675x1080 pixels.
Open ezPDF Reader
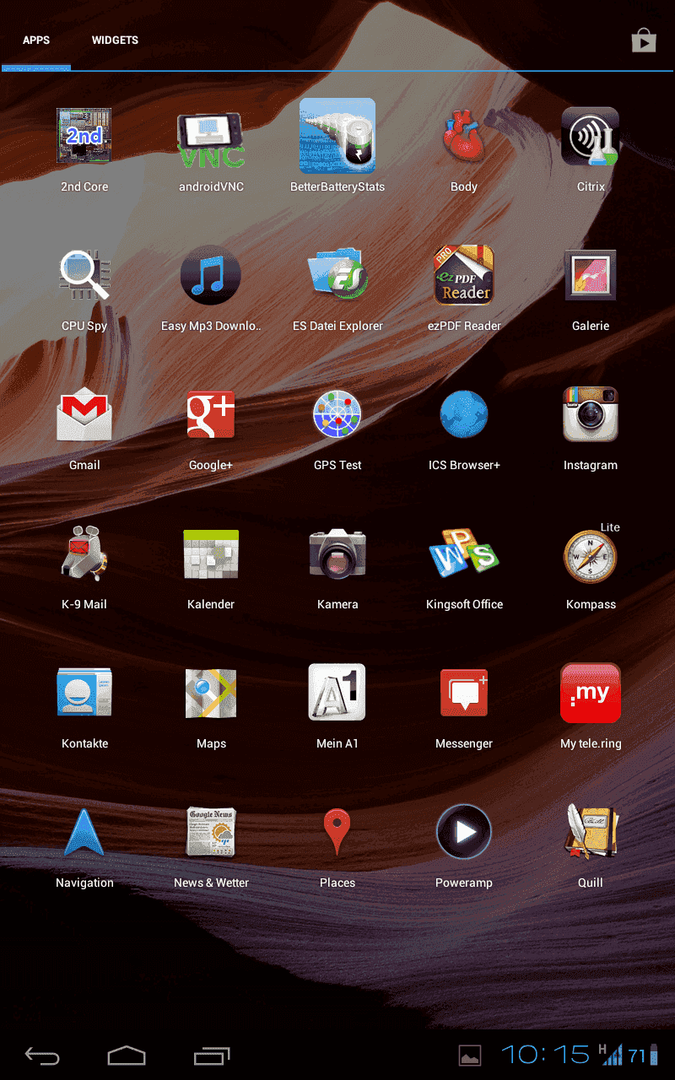[x=464, y=276]
